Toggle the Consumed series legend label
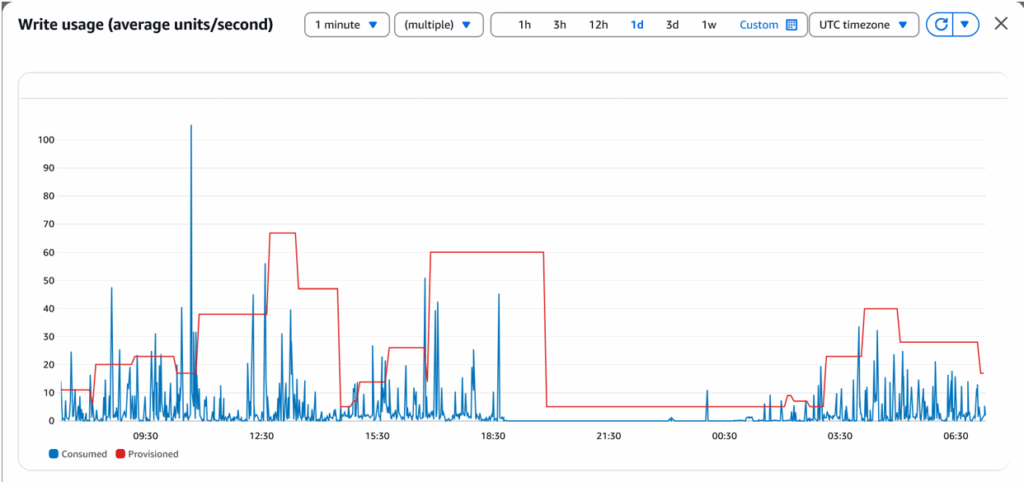 (x=84, y=454)
